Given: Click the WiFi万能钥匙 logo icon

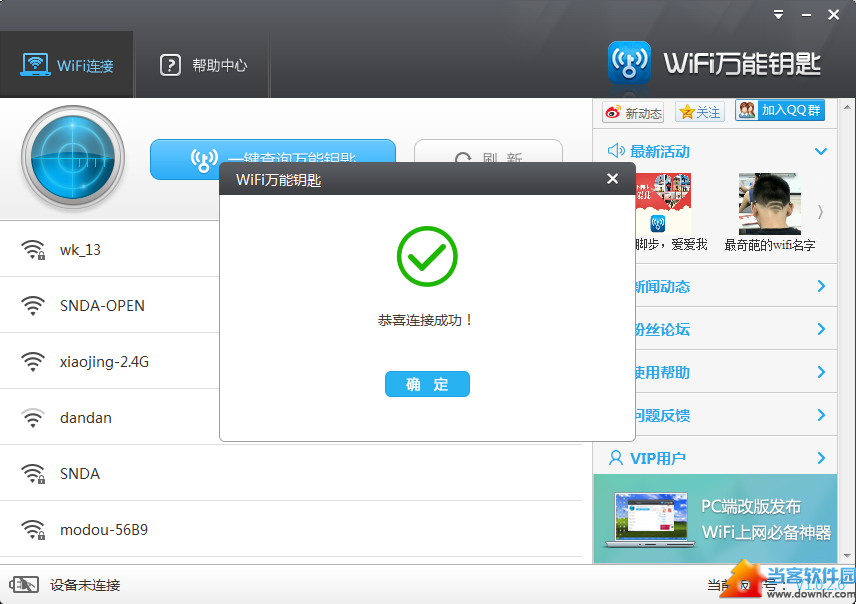Looking at the screenshot, I should tap(629, 62).
